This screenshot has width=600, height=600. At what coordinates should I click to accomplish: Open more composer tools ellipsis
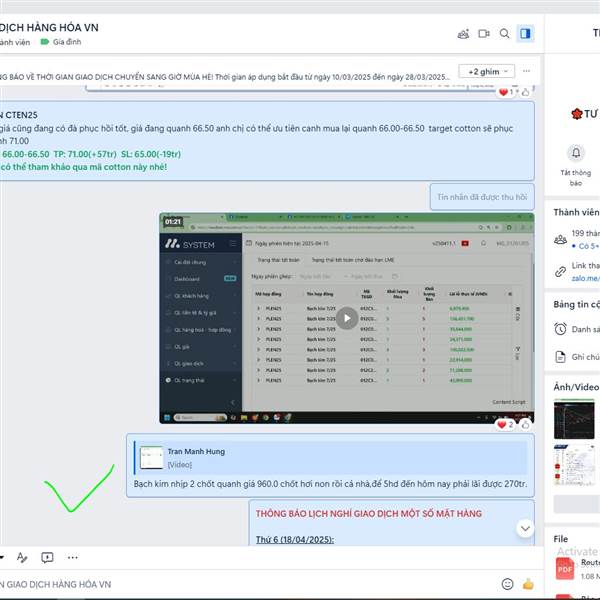[72, 558]
